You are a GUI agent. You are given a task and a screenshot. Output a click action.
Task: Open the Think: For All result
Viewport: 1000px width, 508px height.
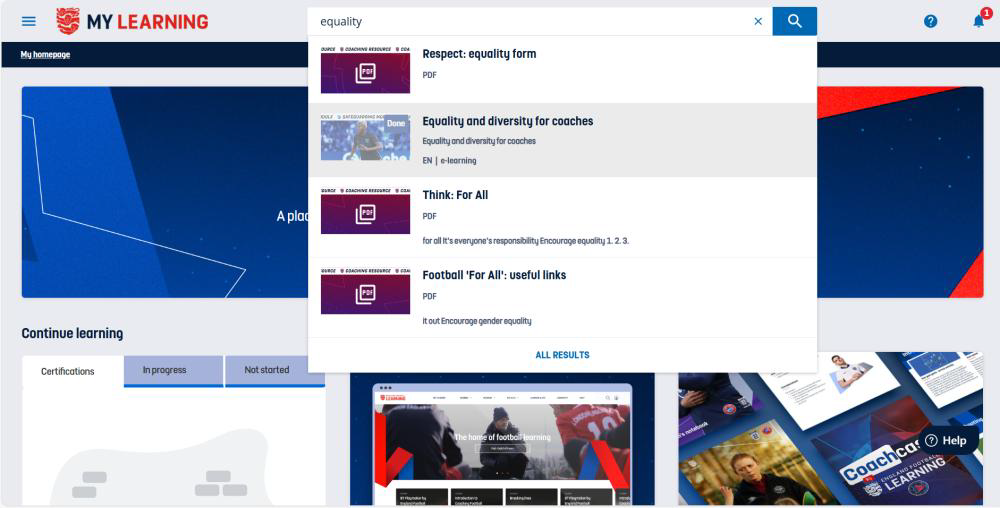(562, 217)
